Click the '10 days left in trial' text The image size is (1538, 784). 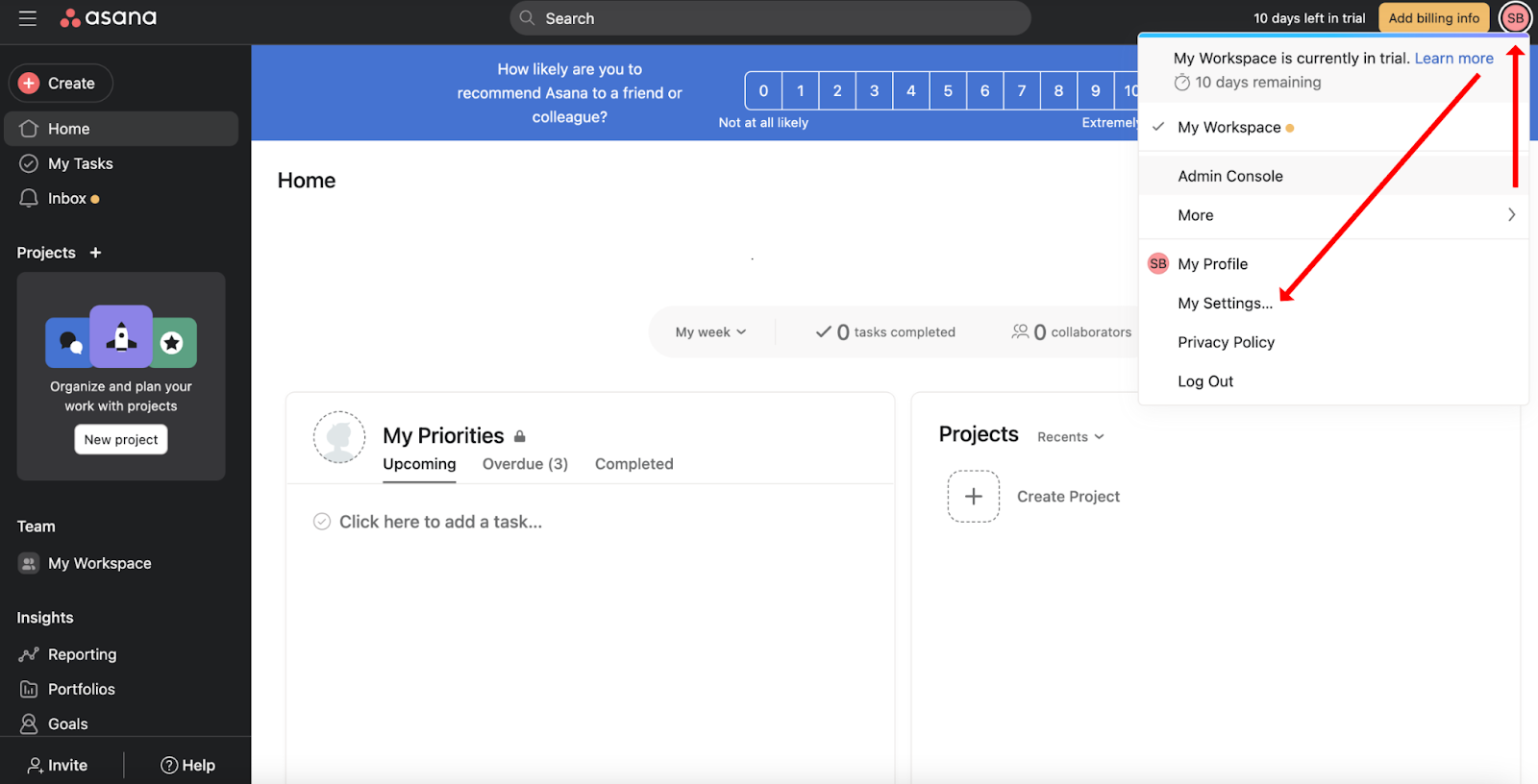click(x=1309, y=18)
